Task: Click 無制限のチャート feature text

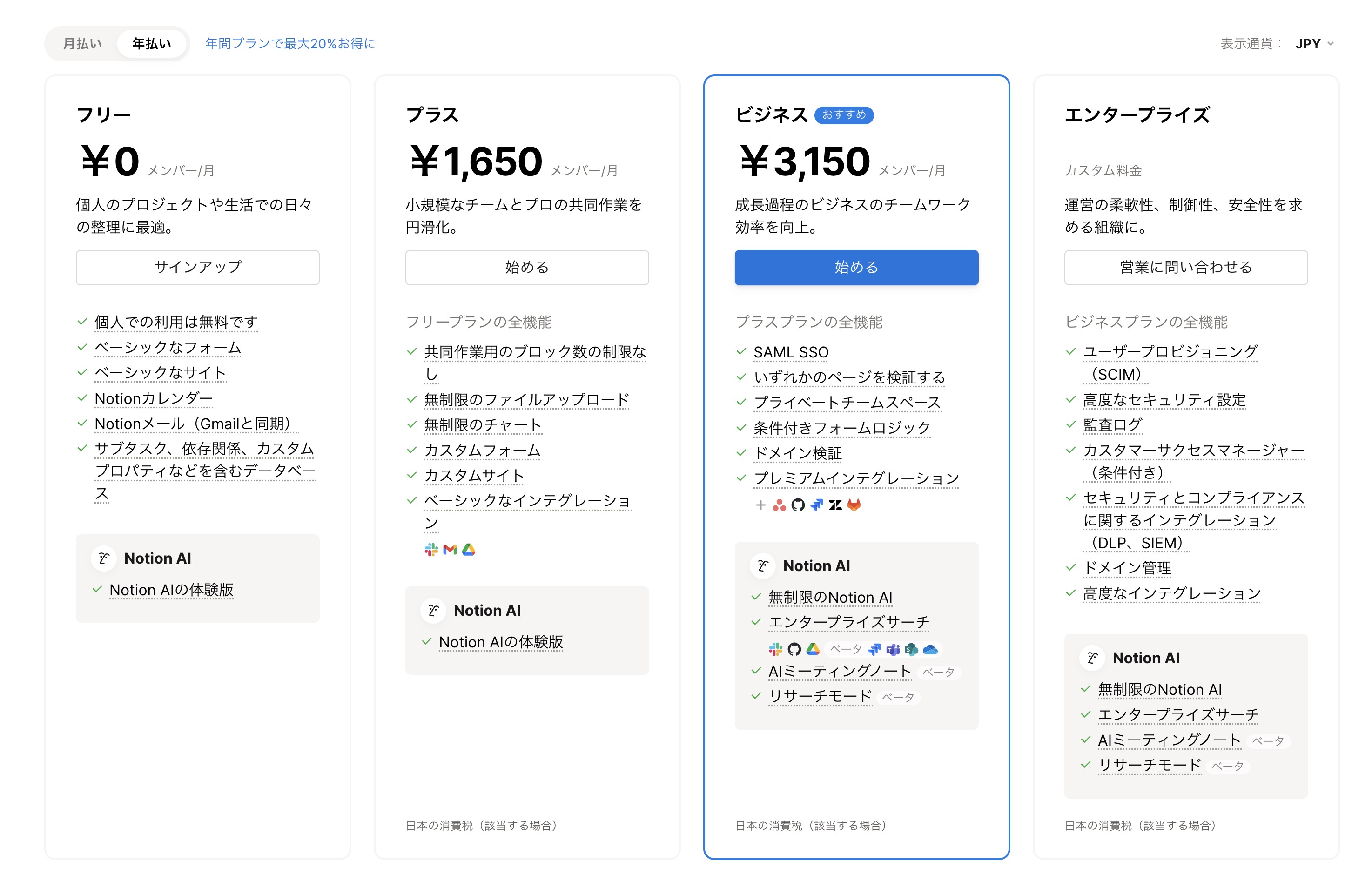Action: pyautogui.click(x=483, y=425)
